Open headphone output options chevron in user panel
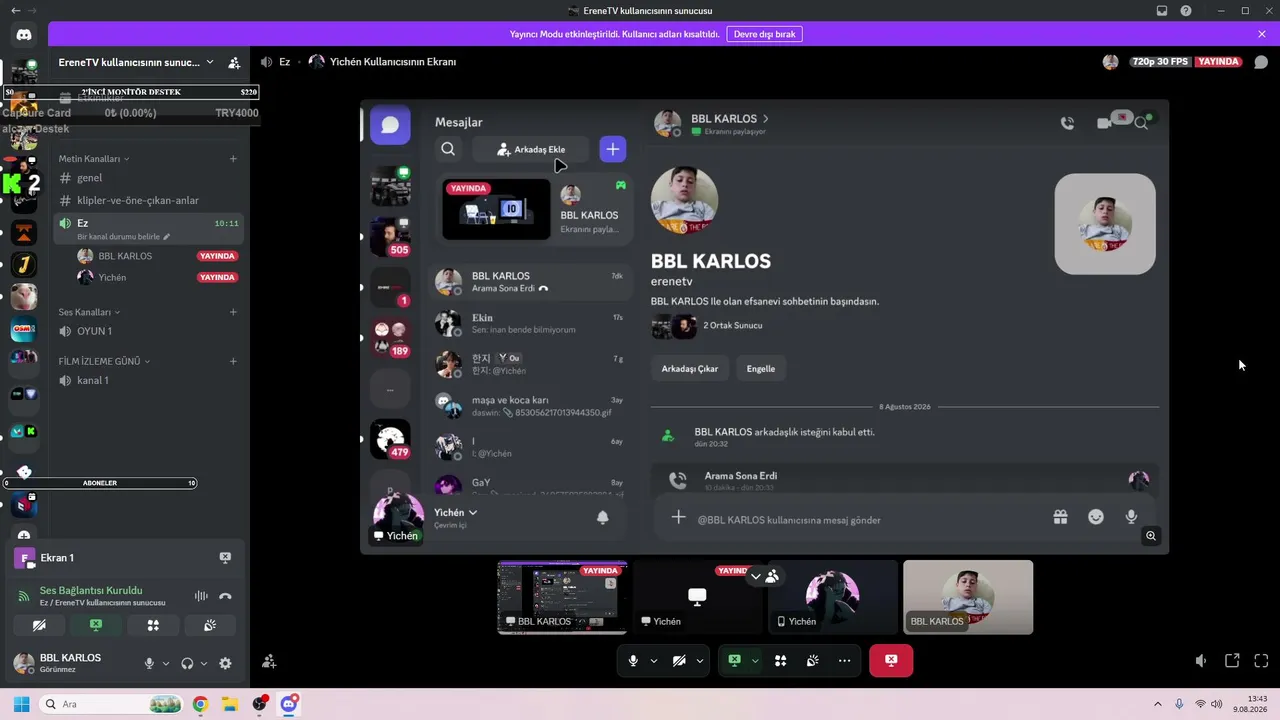 coord(204,663)
